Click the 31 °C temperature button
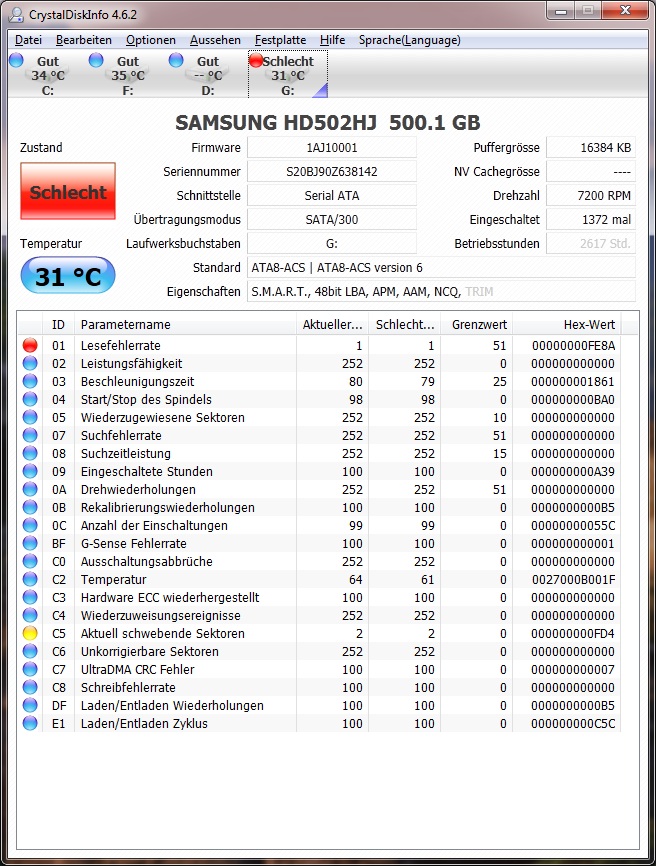Image resolution: width=656 pixels, height=866 pixels. [x=68, y=275]
